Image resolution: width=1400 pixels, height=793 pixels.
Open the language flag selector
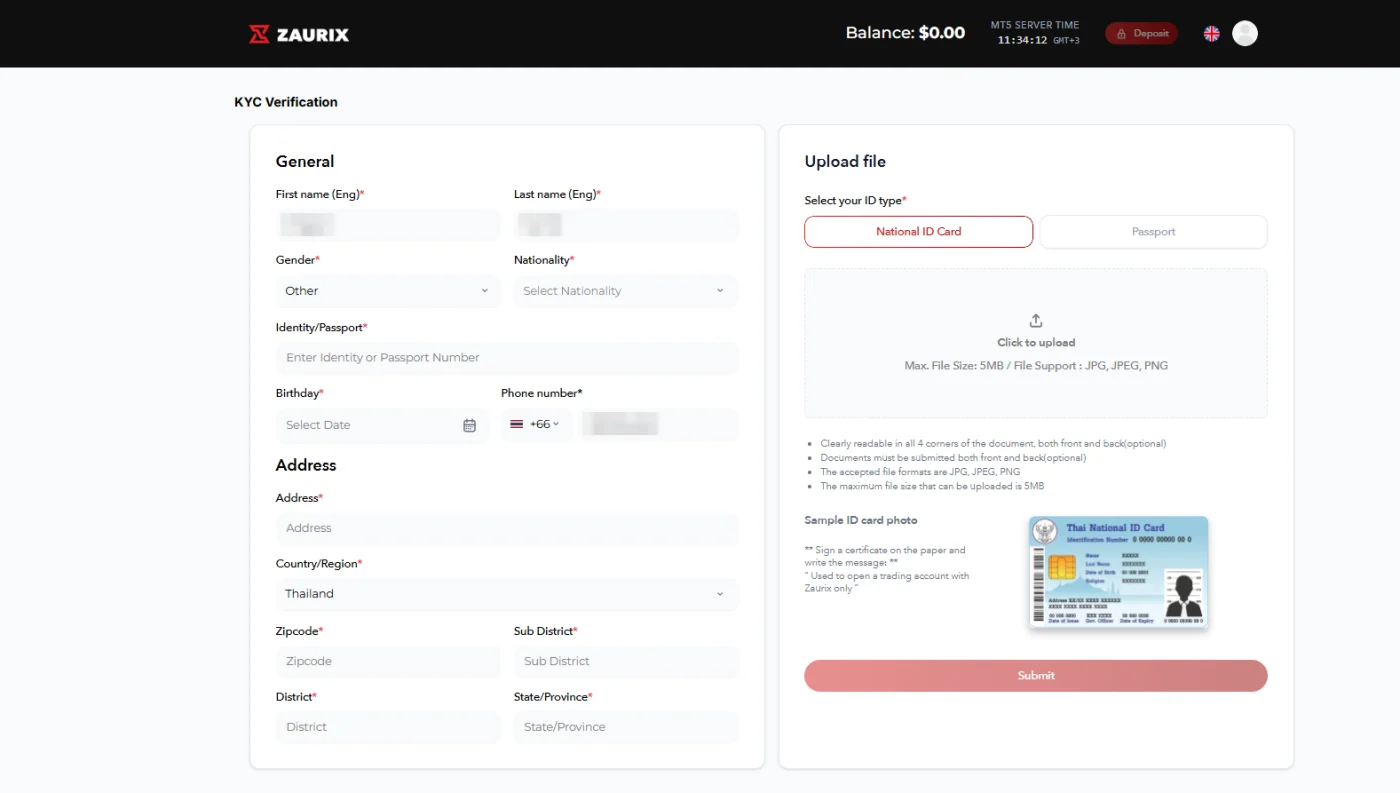pyautogui.click(x=1211, y=34)
